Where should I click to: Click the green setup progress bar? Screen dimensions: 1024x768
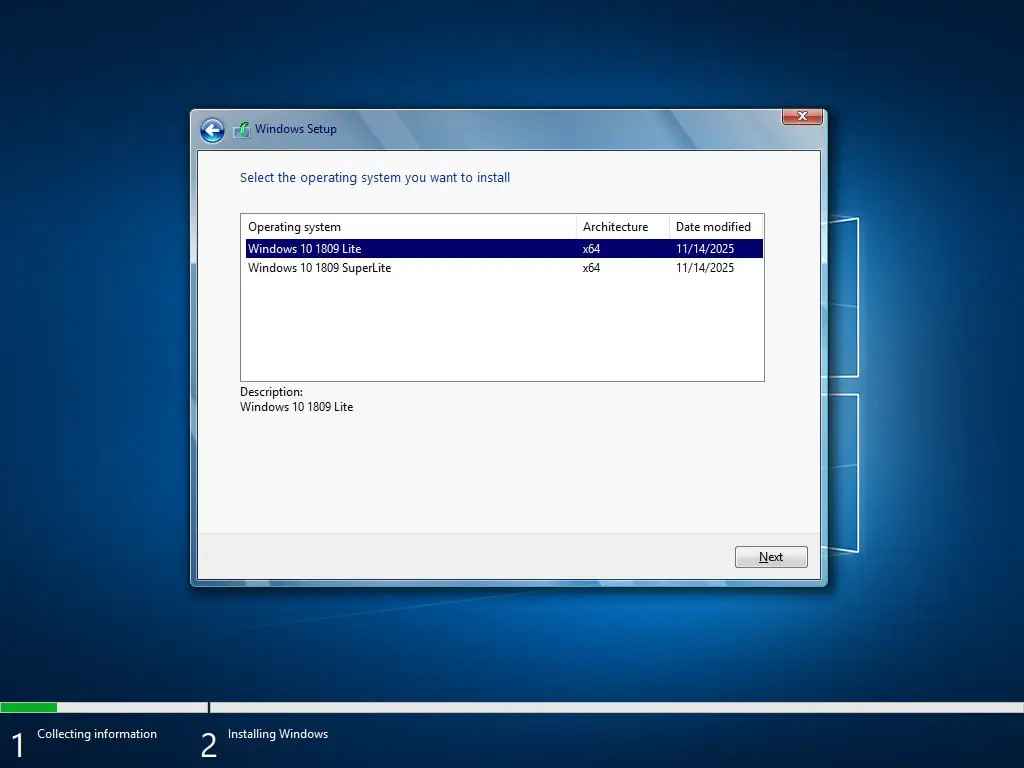29,707
